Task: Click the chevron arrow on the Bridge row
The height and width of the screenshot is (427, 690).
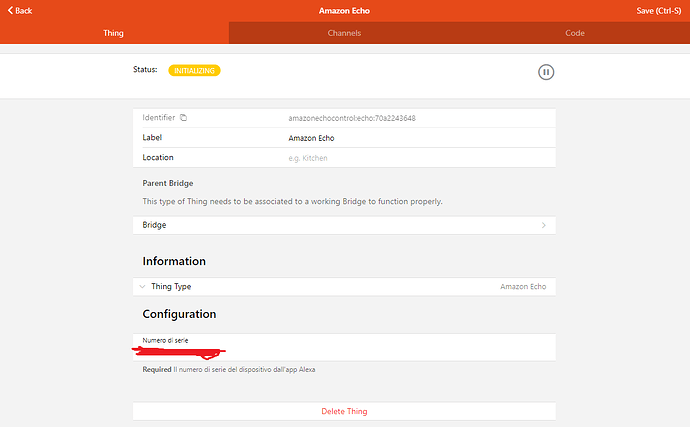Action: 544,225
